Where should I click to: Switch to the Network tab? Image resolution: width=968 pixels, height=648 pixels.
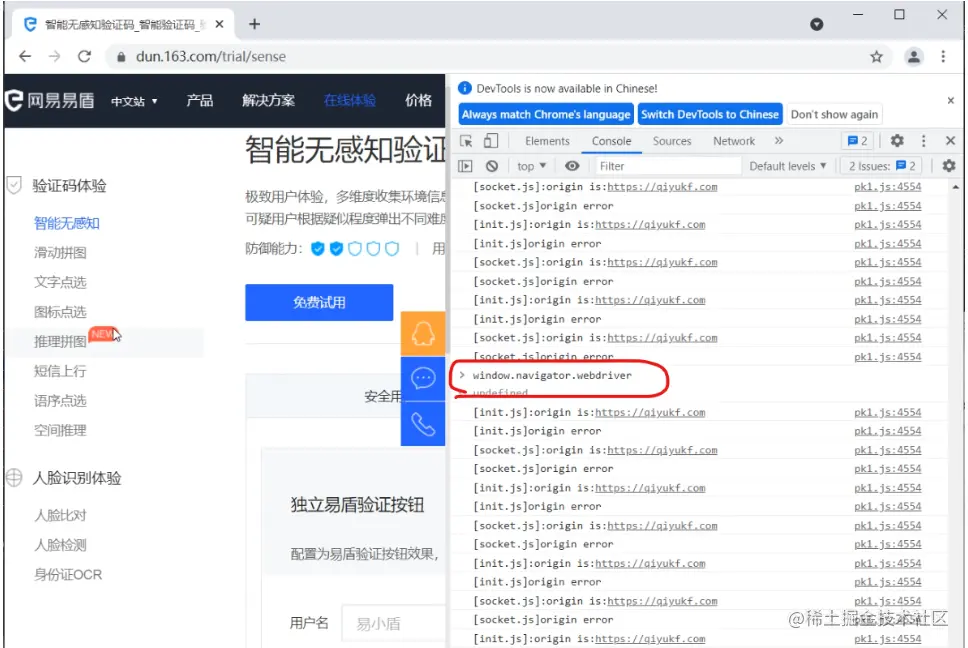point(733,141)
